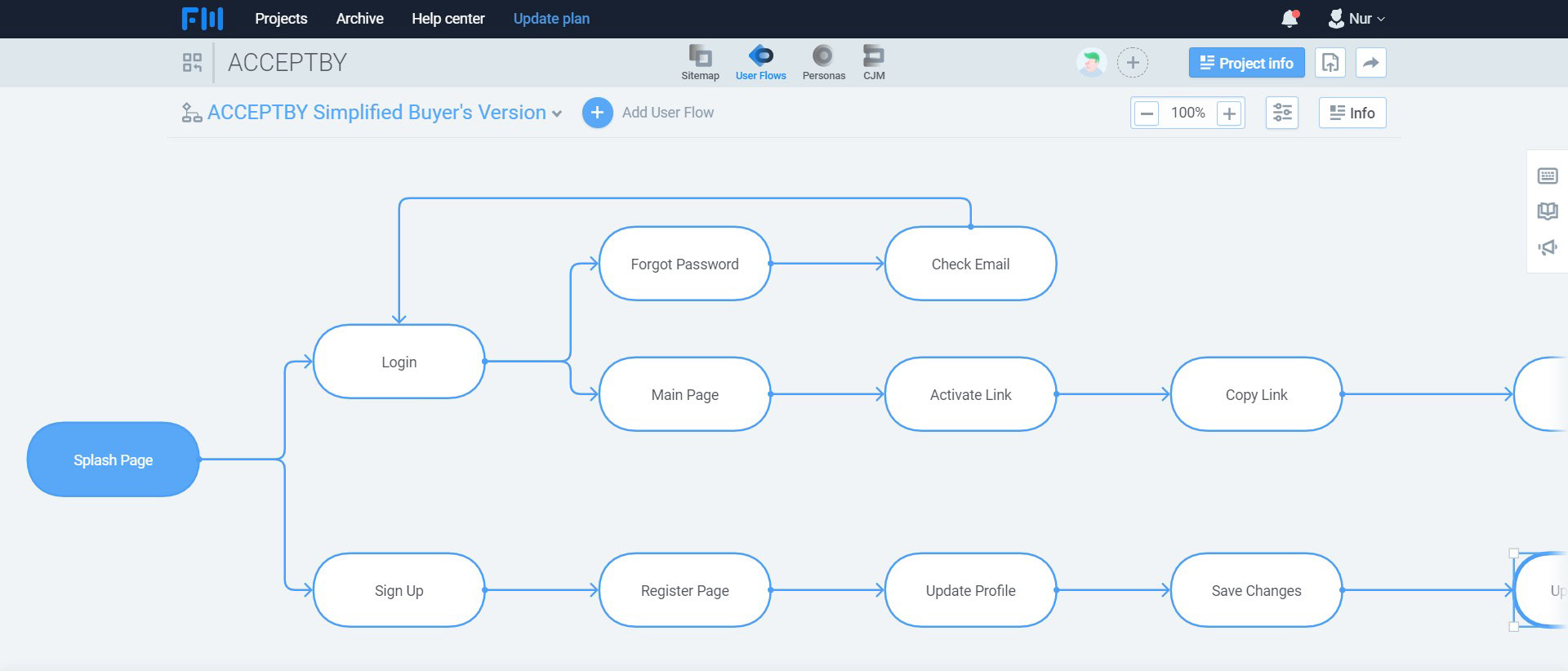Click the Add User Flow label

tap(667, 113)
